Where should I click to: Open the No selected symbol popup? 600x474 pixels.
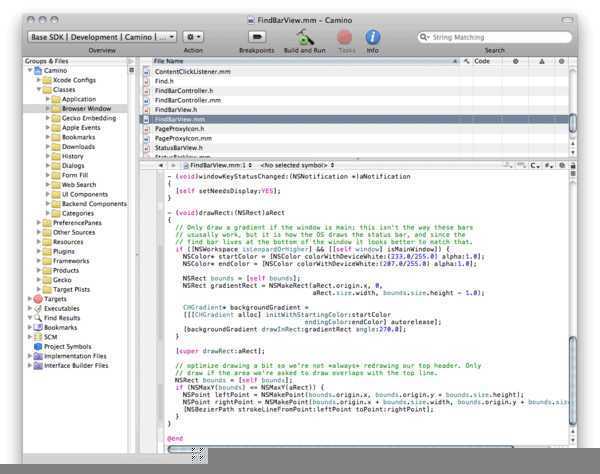click(x=297, y=165)
